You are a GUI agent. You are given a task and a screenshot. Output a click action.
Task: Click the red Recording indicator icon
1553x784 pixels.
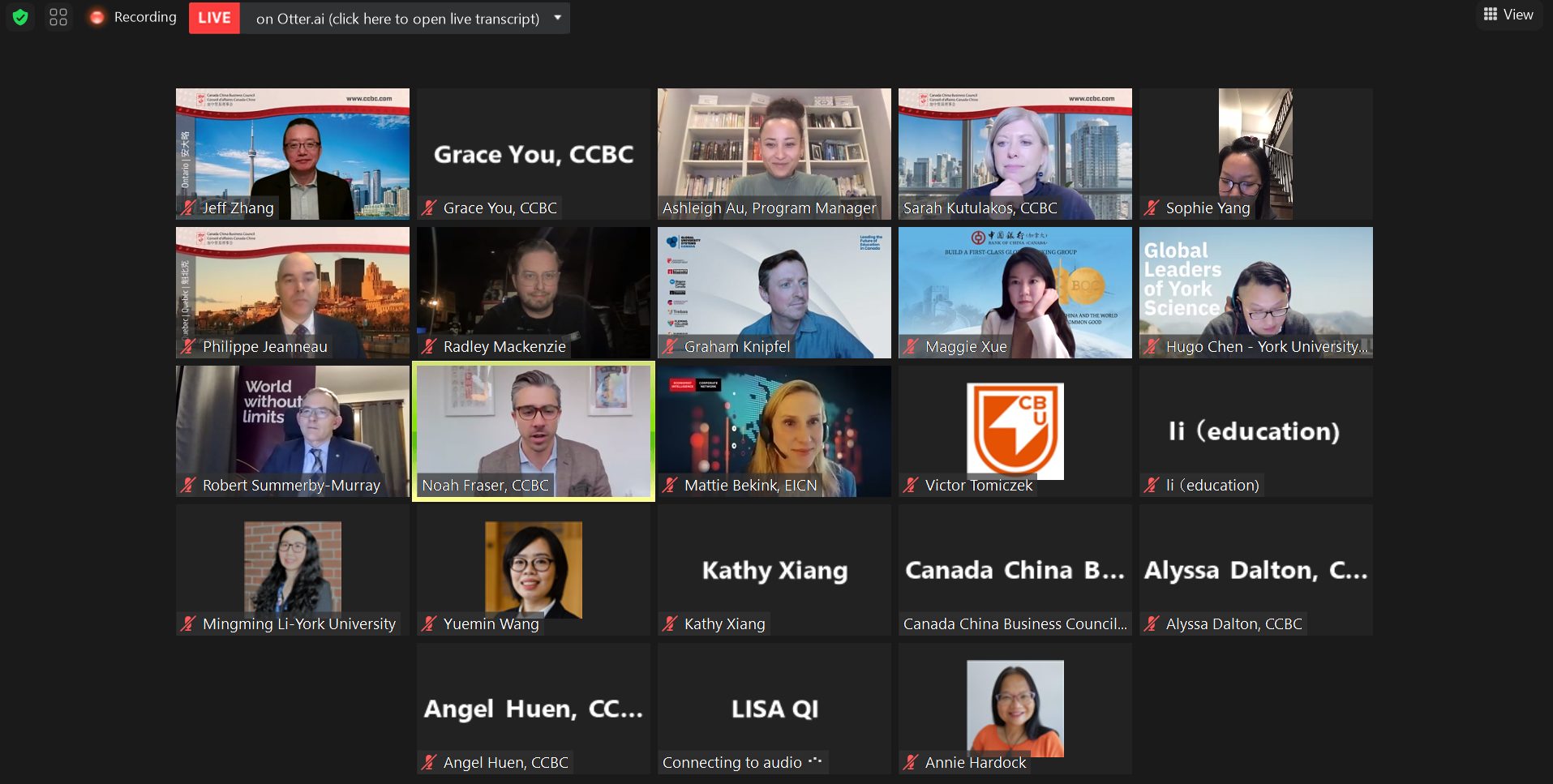point(97,17)
